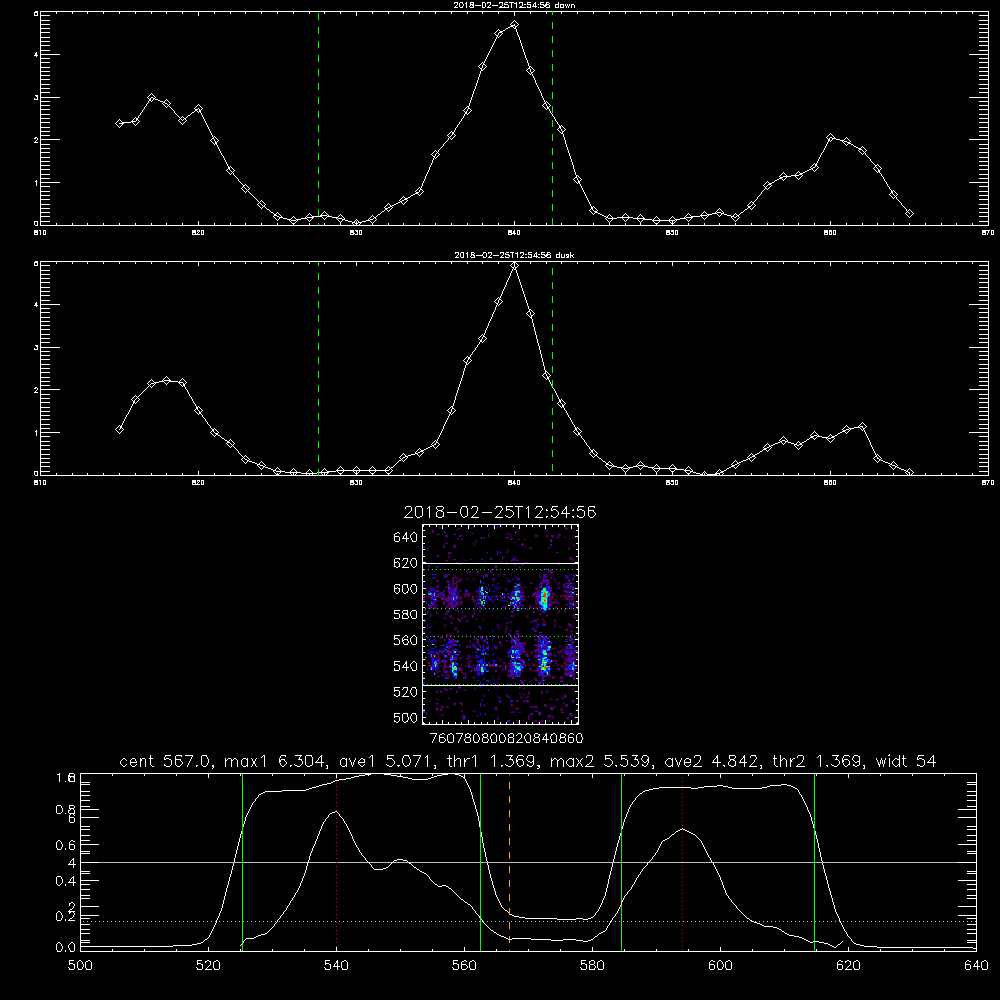Click the 0.6 y-axis label on bottom plot
The width and height of the screenshot is (1000, 1000).
tap(66, 845)
